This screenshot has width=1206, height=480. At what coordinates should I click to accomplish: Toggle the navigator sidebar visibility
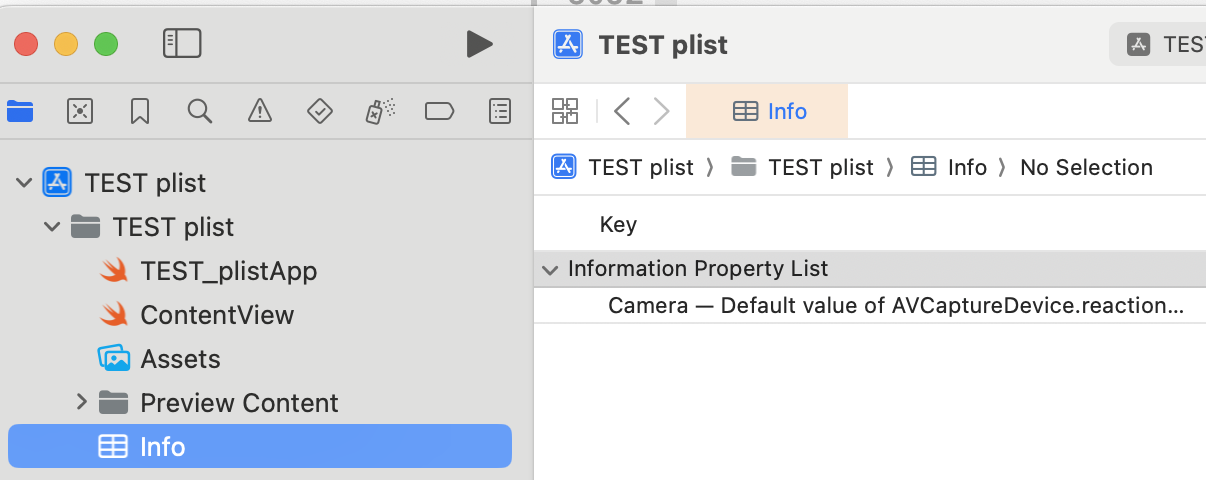coord(182,43)
